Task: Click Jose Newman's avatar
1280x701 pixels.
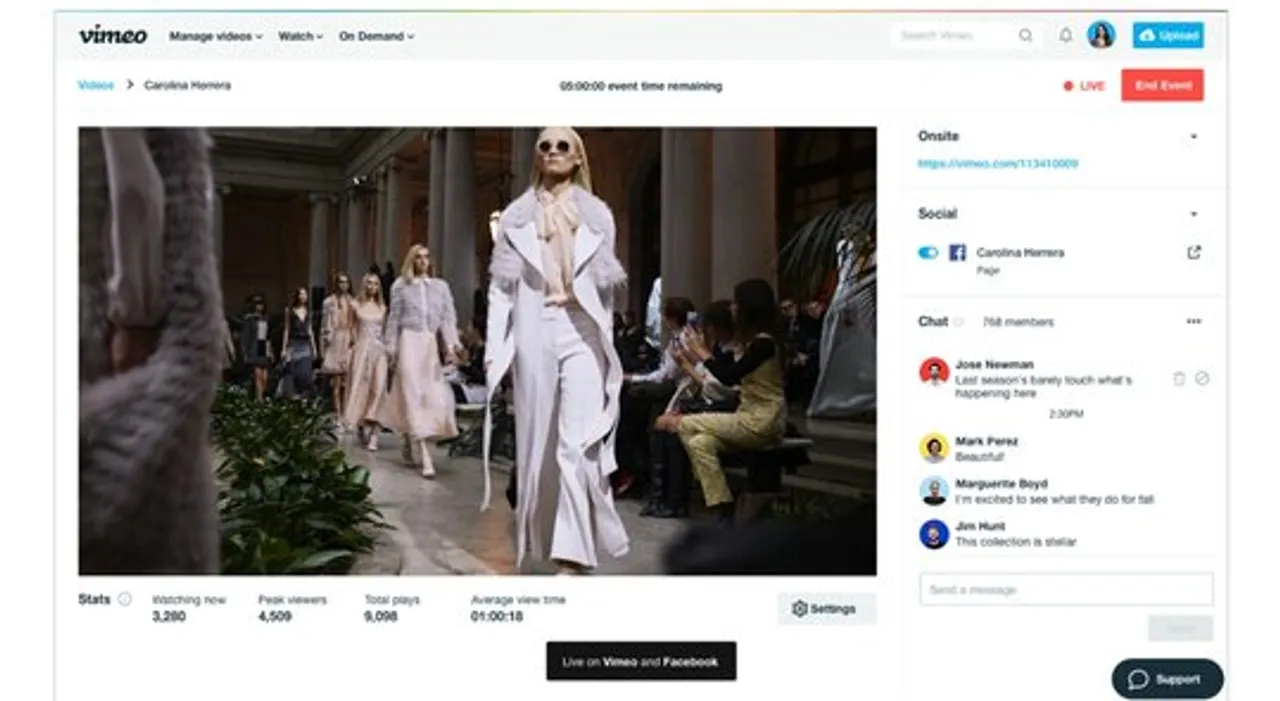Action: [x=934, y=372]
